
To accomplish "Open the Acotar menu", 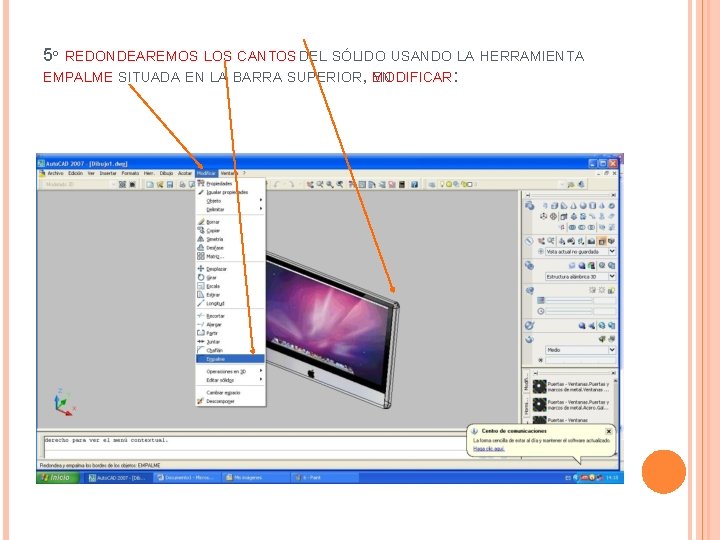I will pos(185,174).
